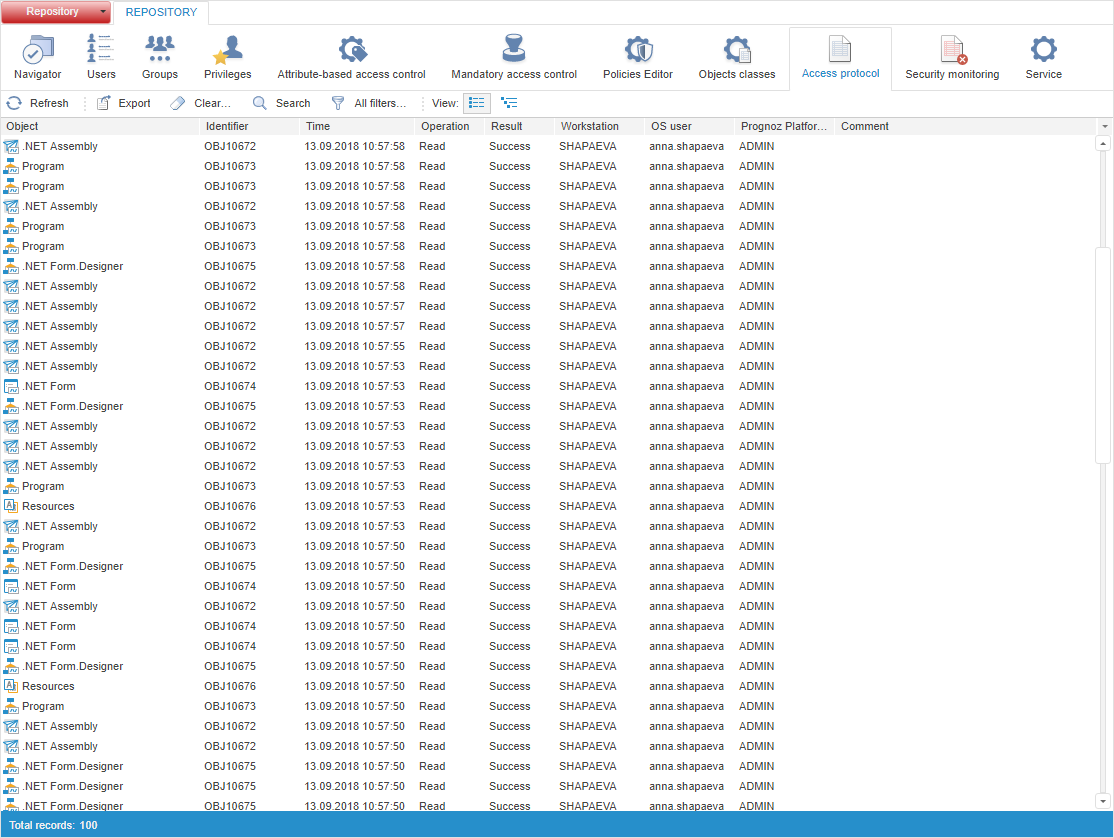
Task: Open Attribute-based access control
Action: [351, 57]
